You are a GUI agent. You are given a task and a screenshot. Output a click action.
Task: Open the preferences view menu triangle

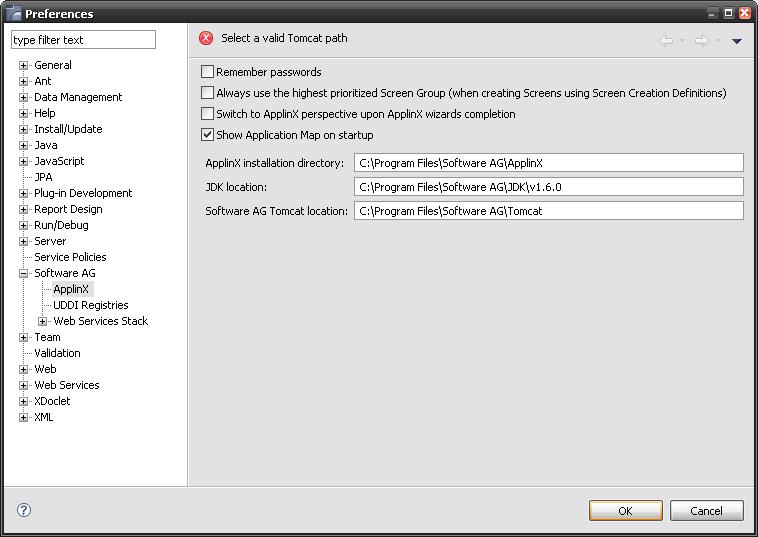737,42
